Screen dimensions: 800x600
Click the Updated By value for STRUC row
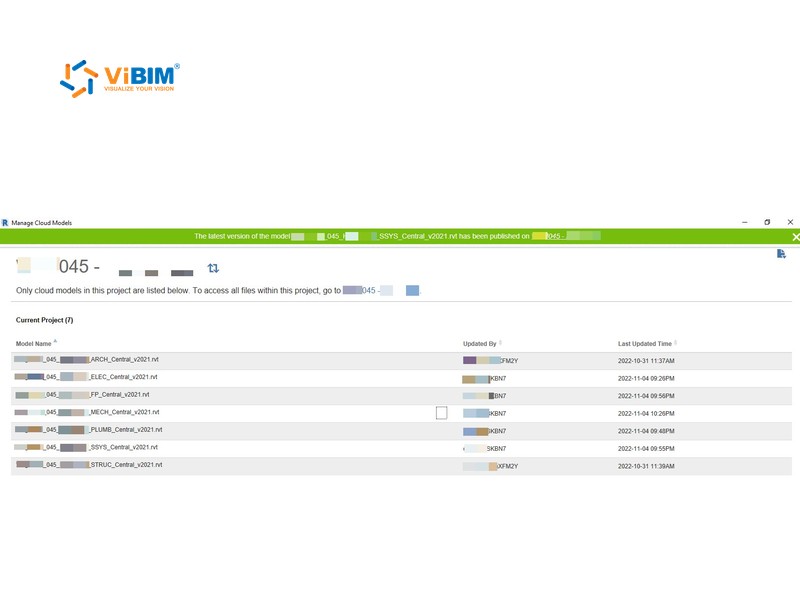(490, 466)
